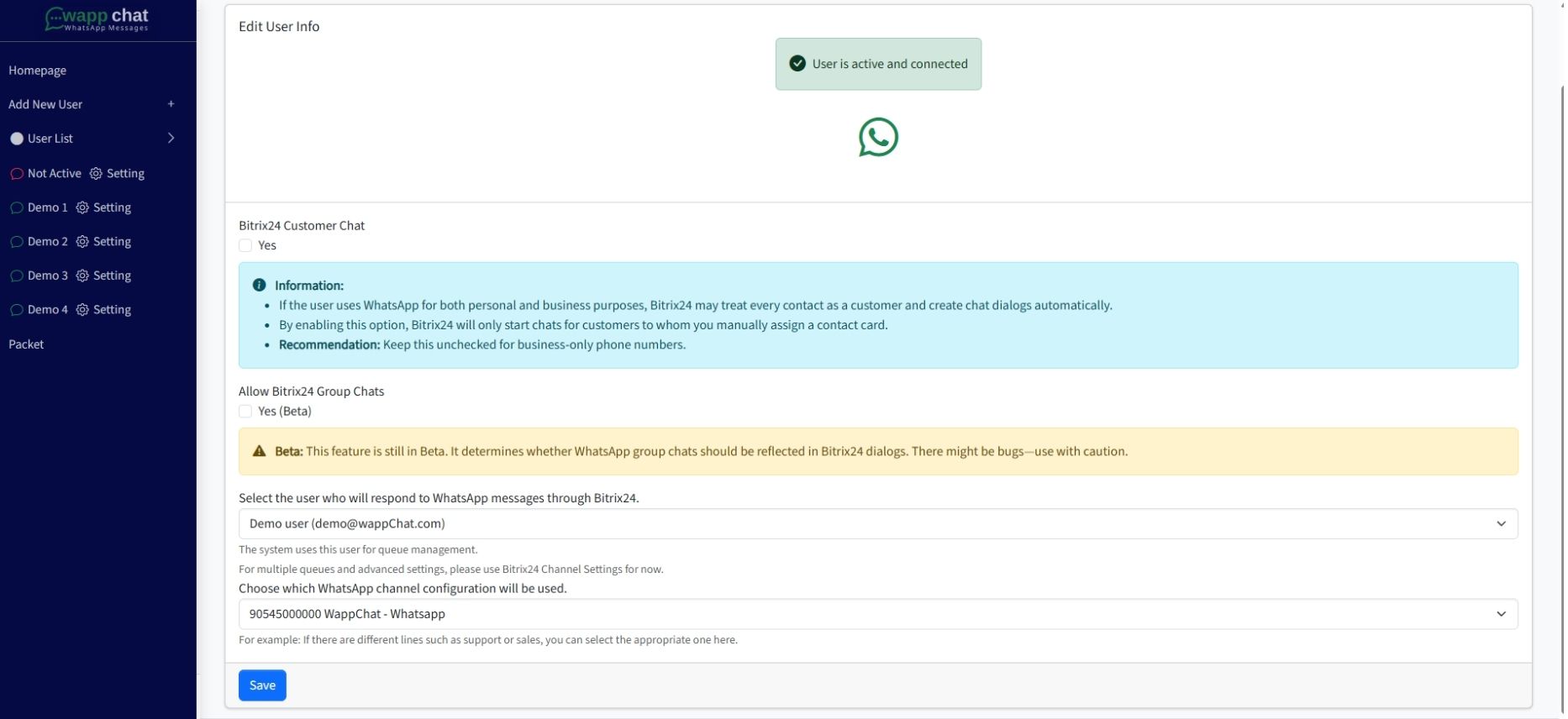Click the Beta warning triangle icon
The image size is (1568, 719).
[259, 451]
